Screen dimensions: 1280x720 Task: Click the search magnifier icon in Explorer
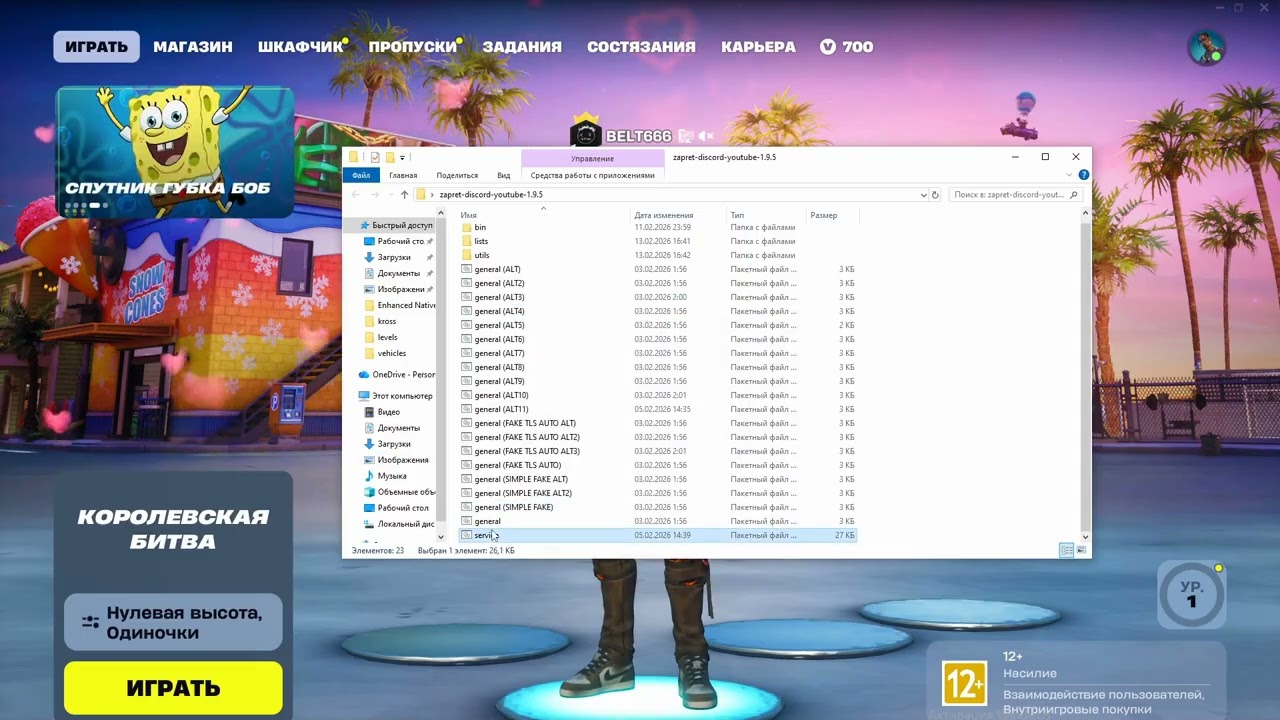pyautogui.click(x=1075, y=195)
